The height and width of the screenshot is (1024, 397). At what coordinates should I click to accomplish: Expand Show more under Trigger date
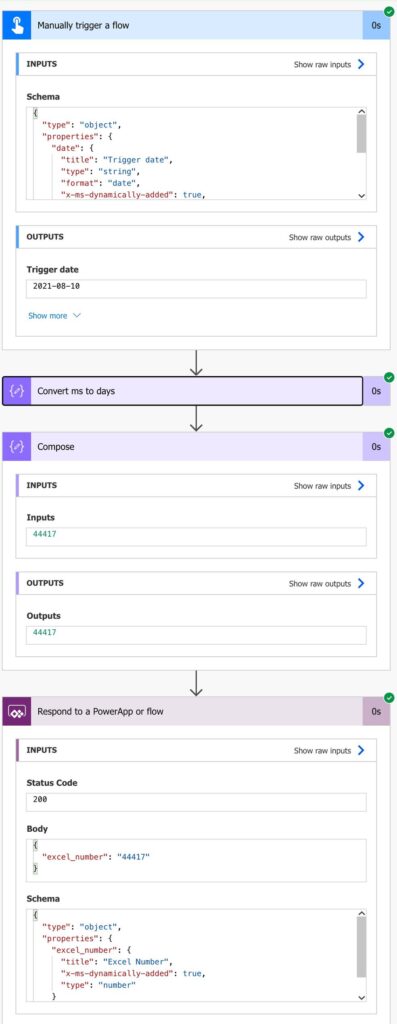click(x=54, y=315)
